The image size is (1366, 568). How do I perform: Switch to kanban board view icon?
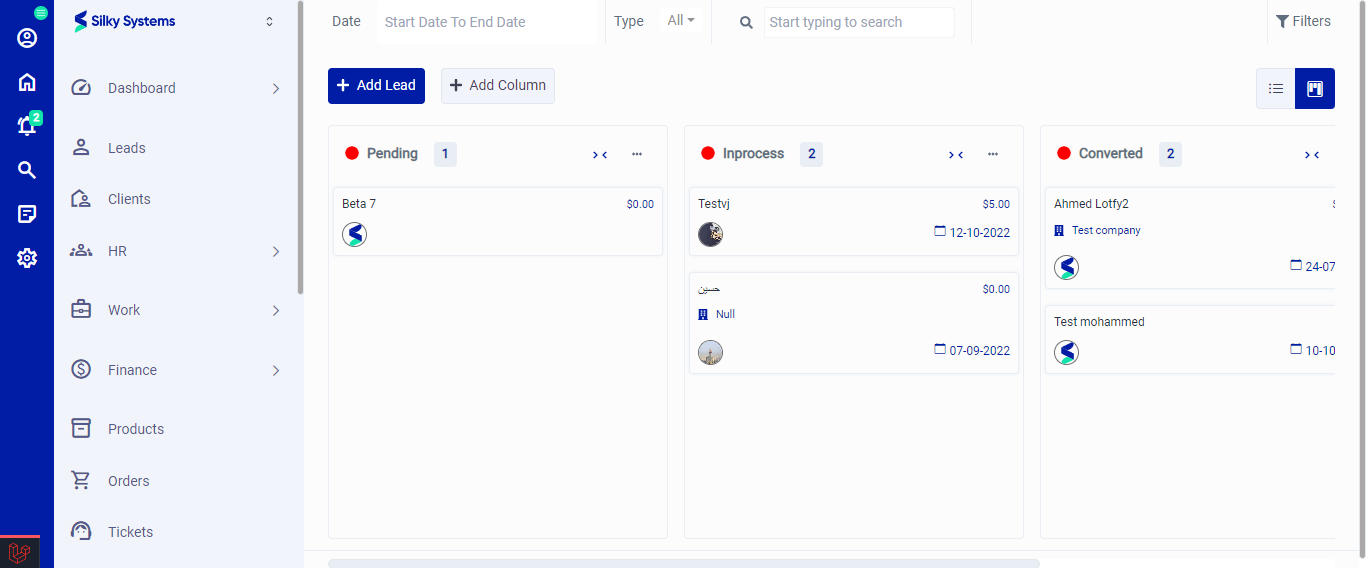(1315, 88)
